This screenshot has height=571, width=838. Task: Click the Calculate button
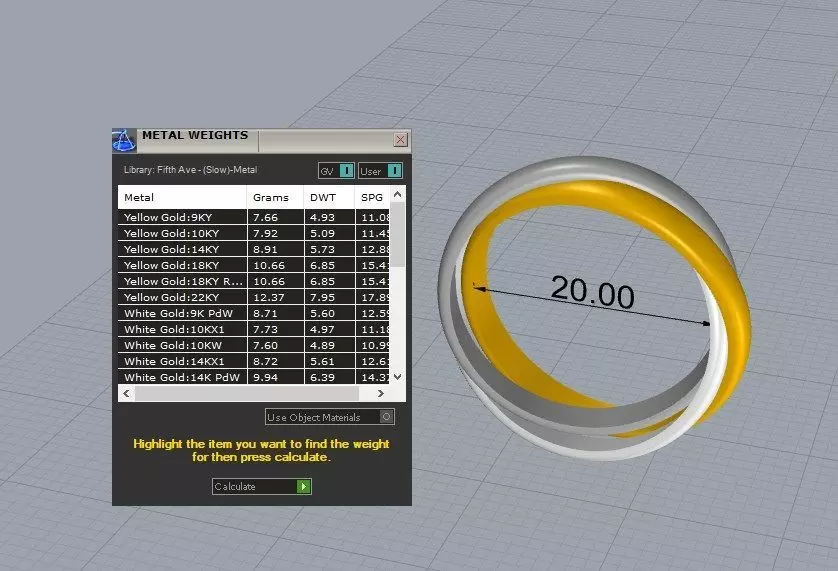coord(262,487)
